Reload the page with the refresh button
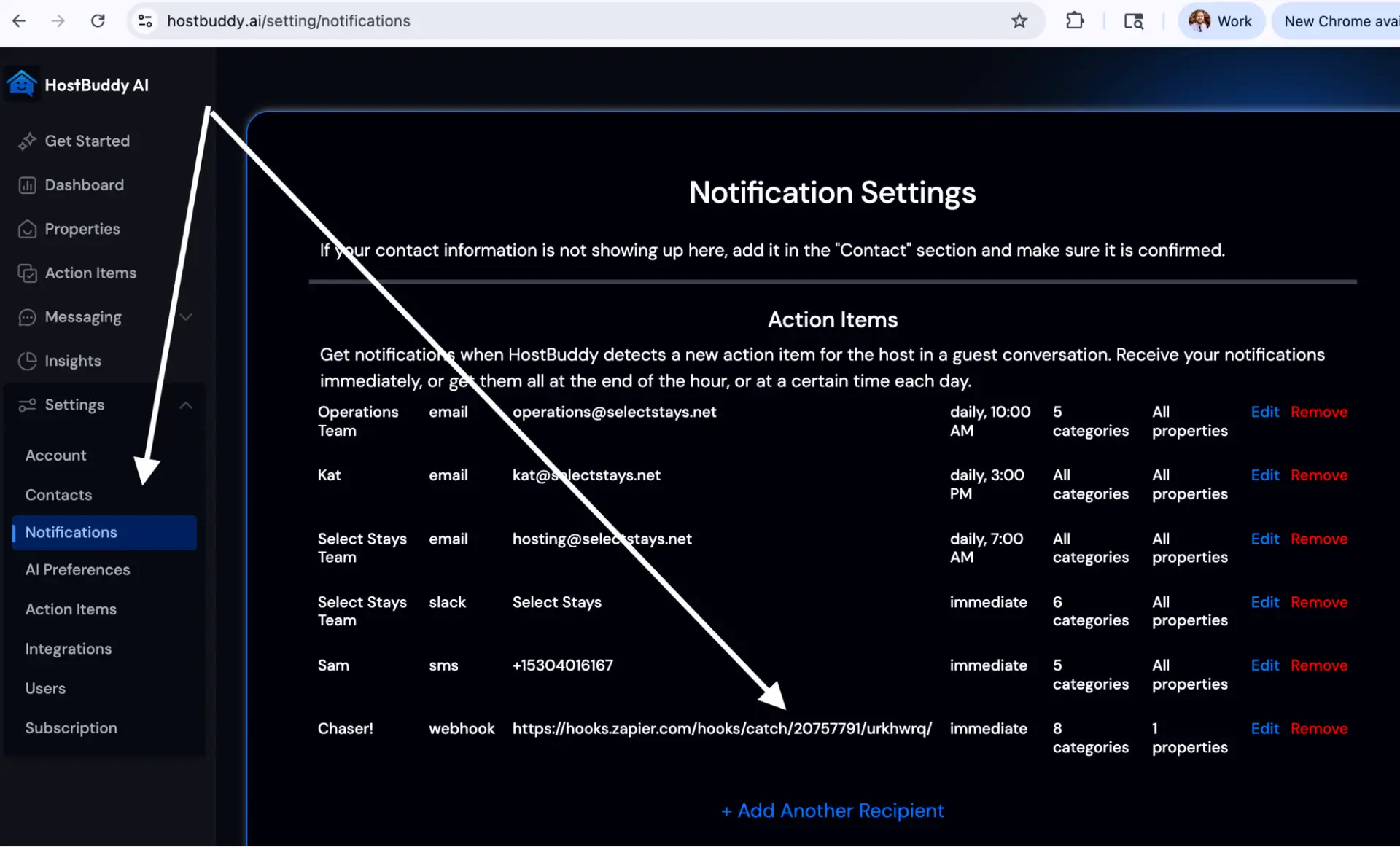This screenshot has width=1400, height=847. pos(98,20)
